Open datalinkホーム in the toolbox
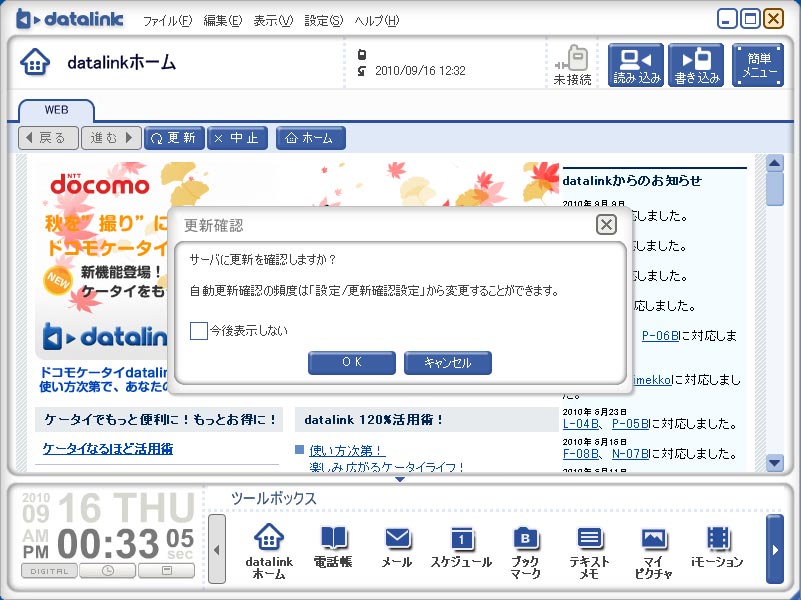 (x=269, y=551)
